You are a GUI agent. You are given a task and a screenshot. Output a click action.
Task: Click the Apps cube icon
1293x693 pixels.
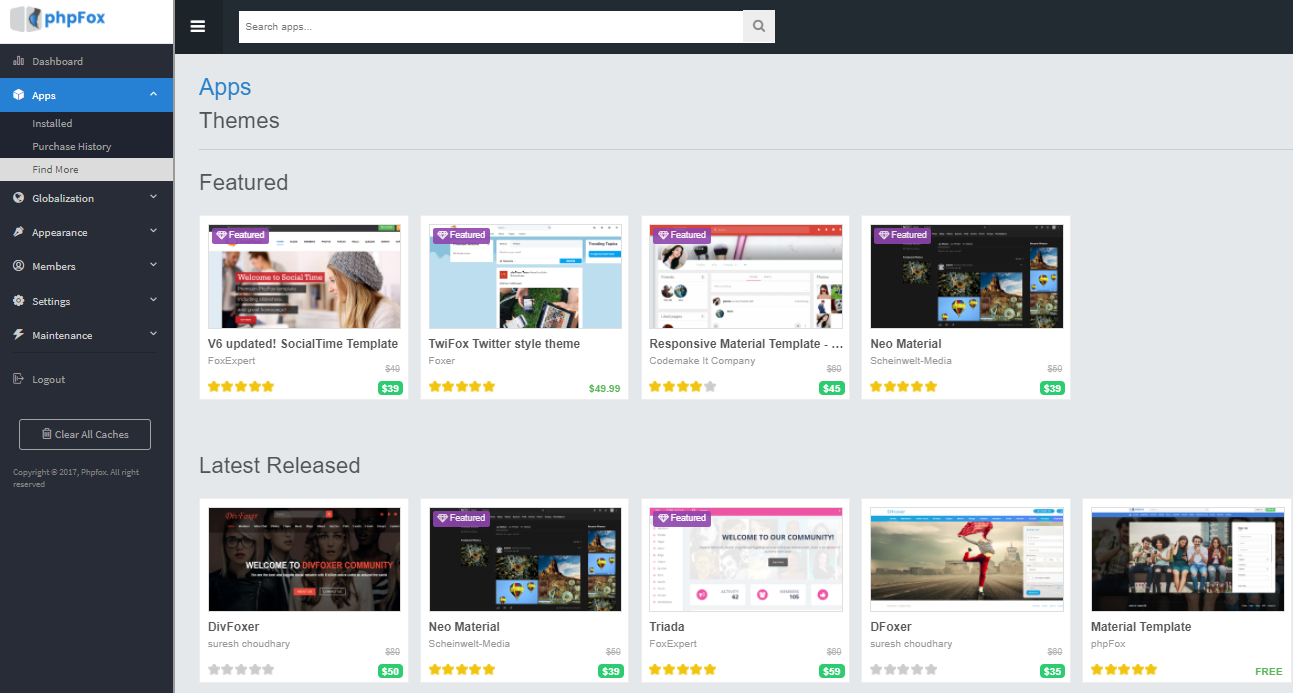18,95
